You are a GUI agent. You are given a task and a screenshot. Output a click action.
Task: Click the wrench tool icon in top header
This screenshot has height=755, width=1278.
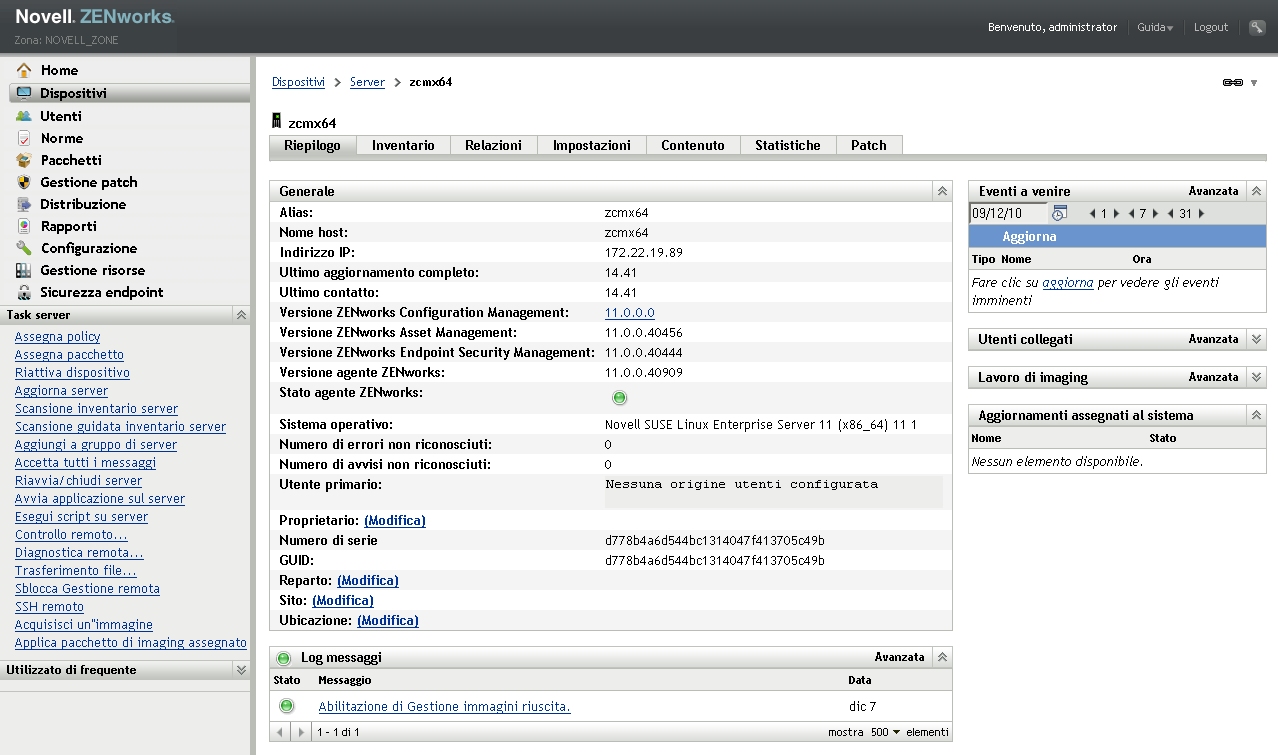click(1257, 28)
